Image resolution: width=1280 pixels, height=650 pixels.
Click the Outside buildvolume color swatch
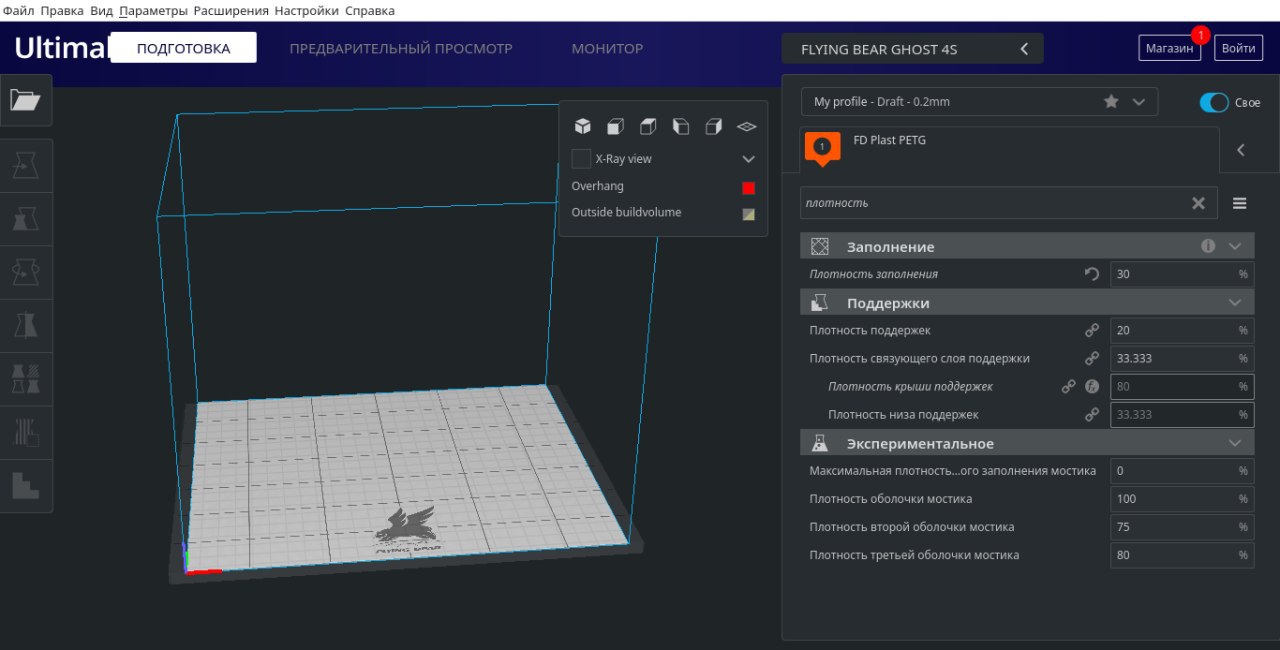(x=748, y=214)
